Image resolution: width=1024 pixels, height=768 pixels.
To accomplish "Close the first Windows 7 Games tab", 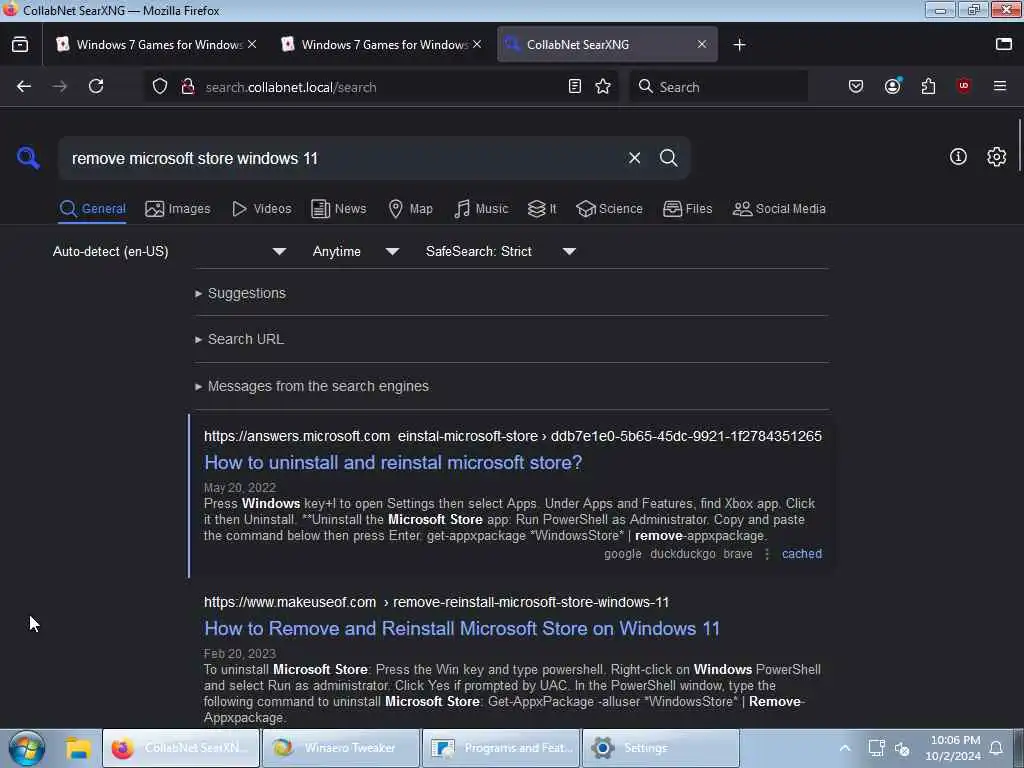I will (252, 44).
